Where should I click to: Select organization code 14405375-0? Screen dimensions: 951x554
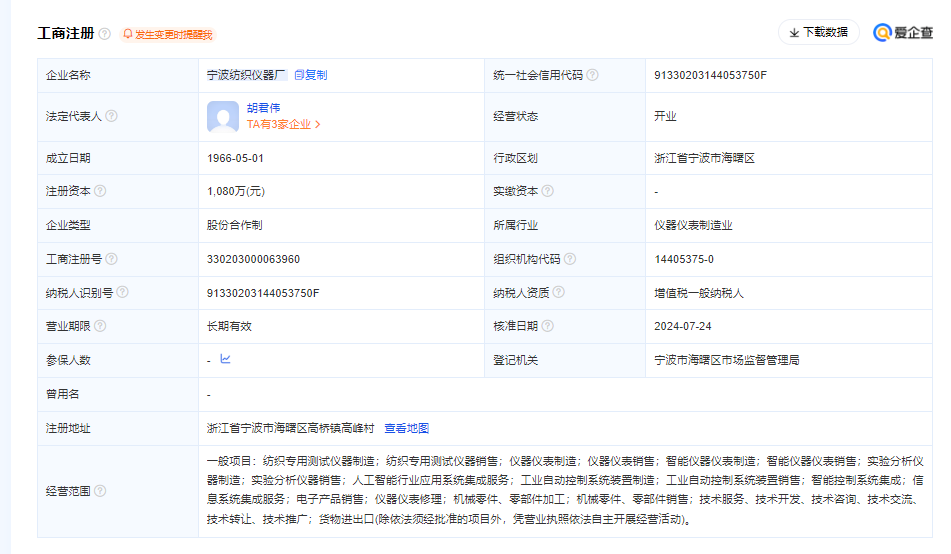(x=684, y=259)
